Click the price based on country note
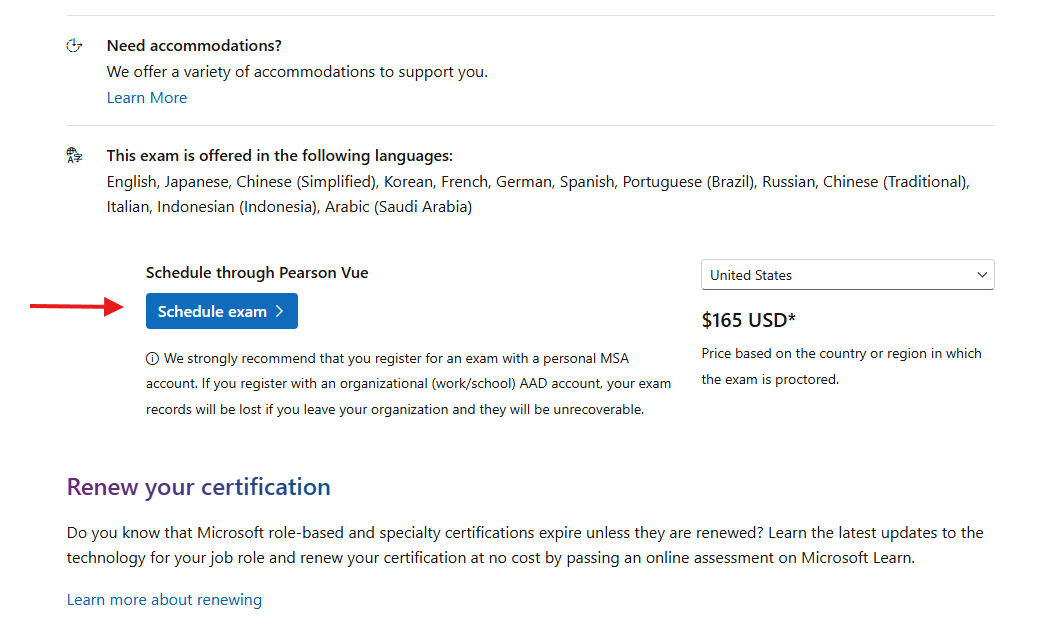 tap(841, 366)
